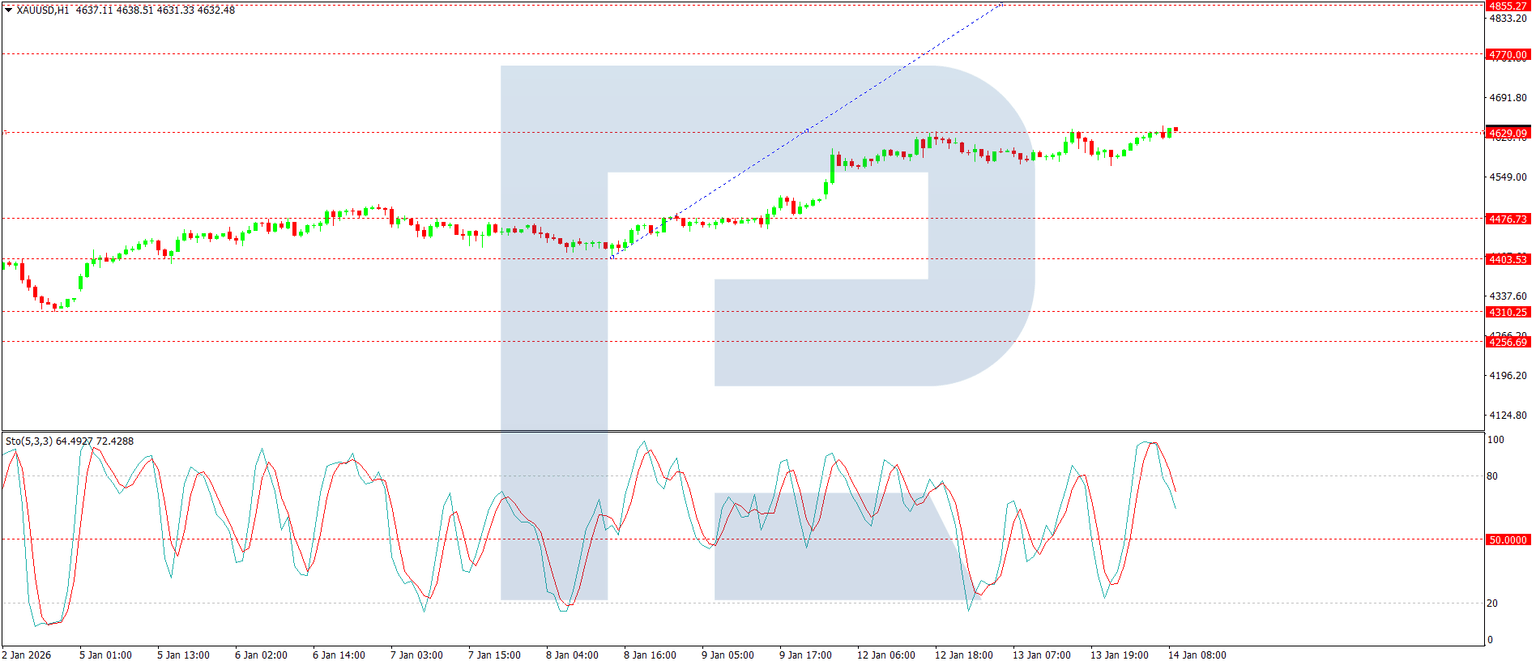Screen dimensions: 1536x665
Task: Click the red 4855.27 price tag
Action: point(1507,7)
